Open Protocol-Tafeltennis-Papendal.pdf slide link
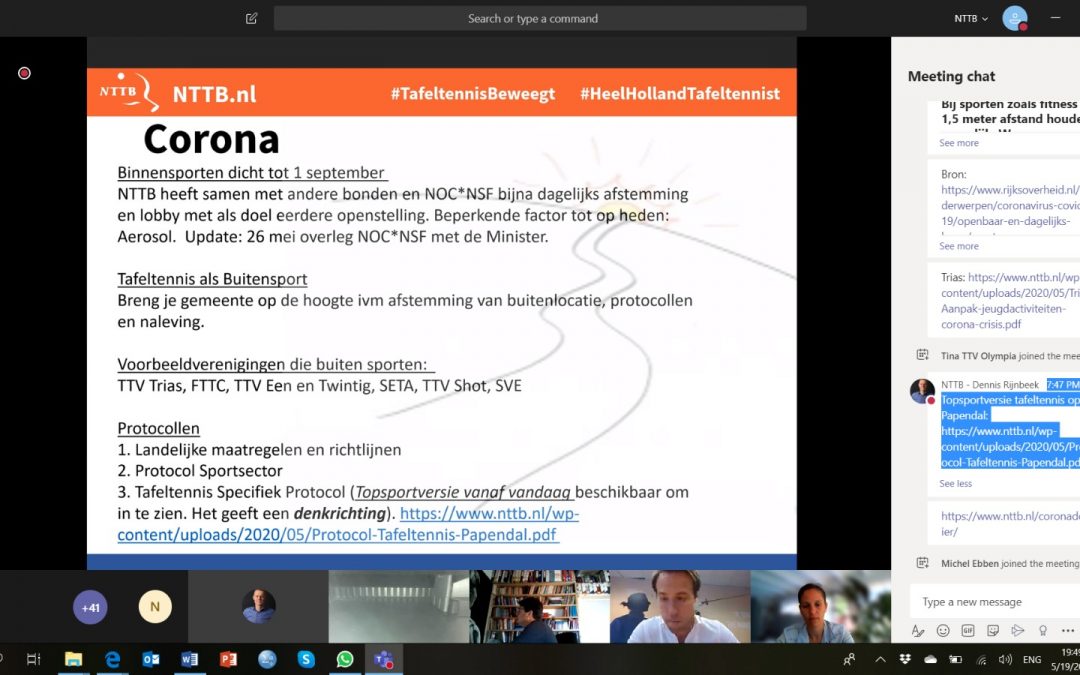 [348, 524]
